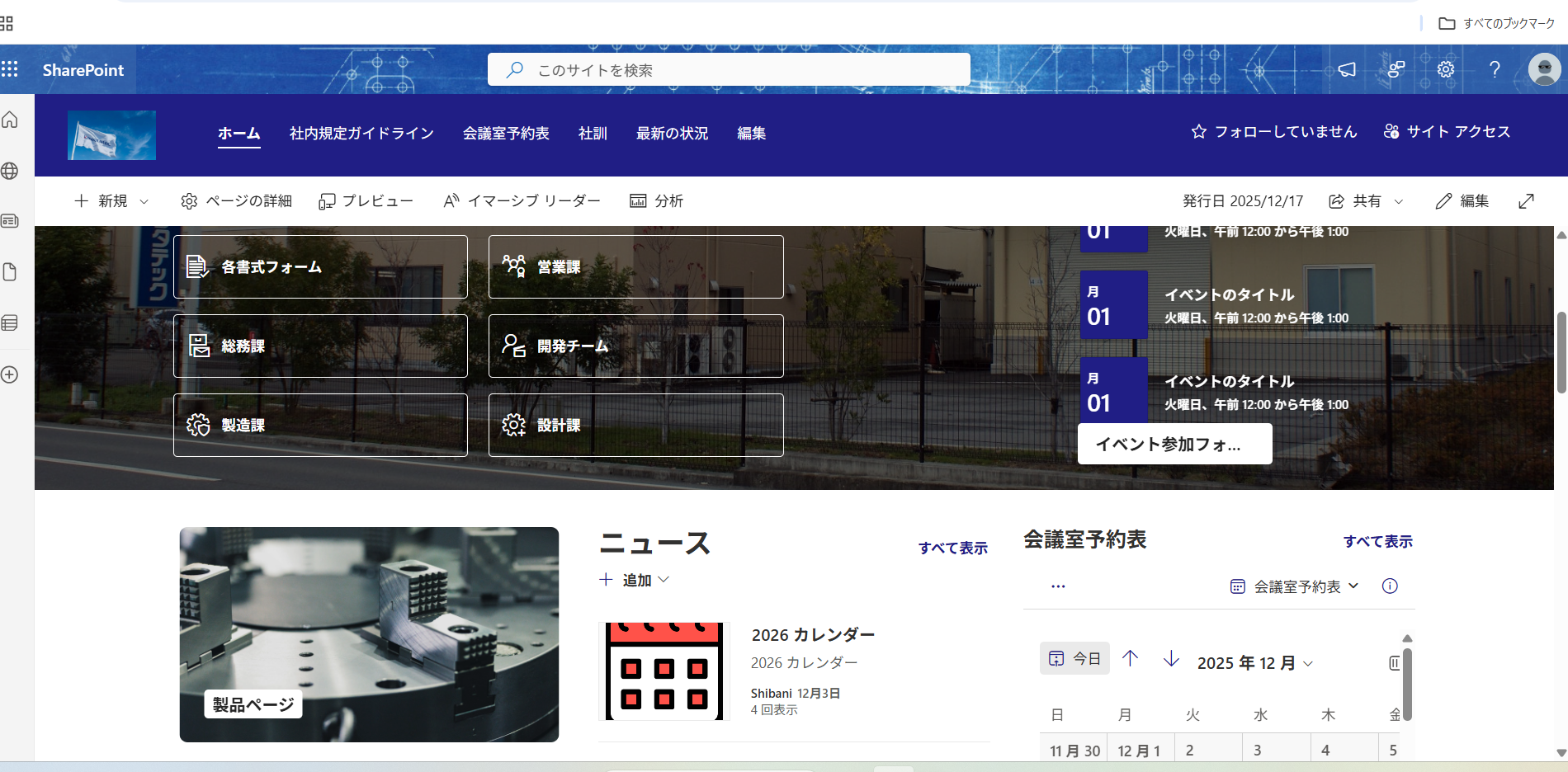Viewport: 1568px width, 772px height.
Task: Click the イベント参加フォ... button
Action: pyautogui.click(x=1174, y=445)
